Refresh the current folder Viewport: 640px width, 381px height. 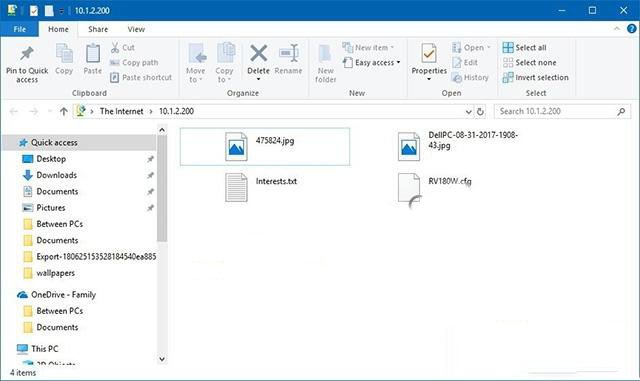(x=480, y=111)
